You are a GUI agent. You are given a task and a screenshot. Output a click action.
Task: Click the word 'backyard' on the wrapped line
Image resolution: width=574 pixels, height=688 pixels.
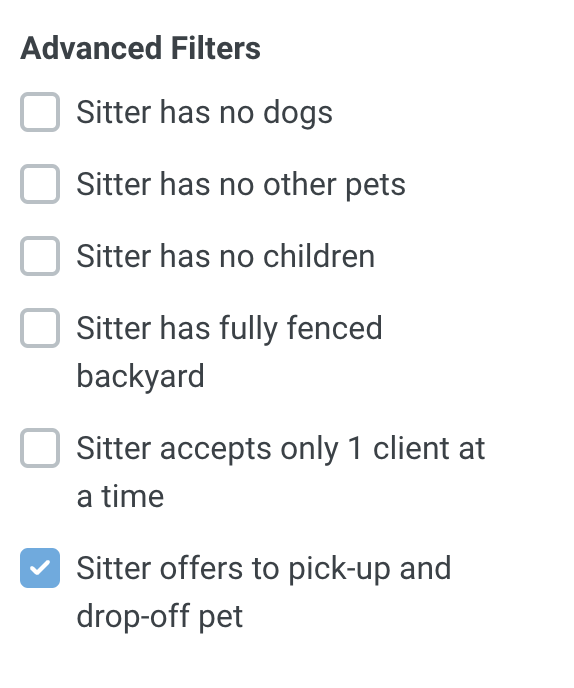140,377
